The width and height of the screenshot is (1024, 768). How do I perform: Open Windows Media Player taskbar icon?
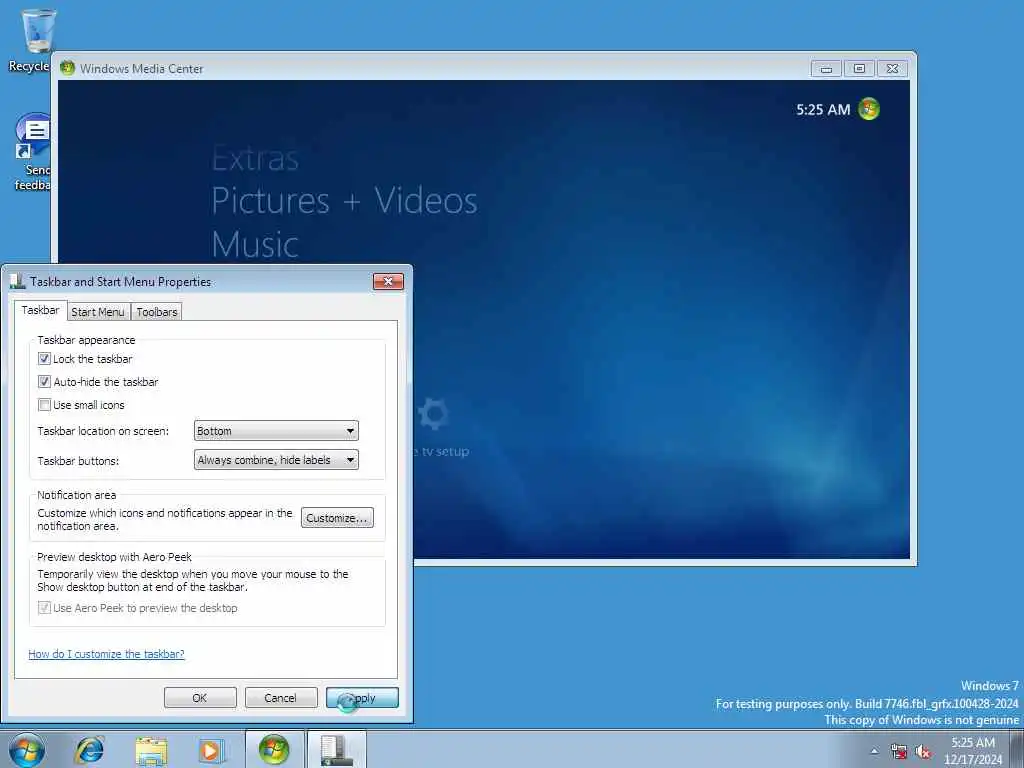[212, 750]
